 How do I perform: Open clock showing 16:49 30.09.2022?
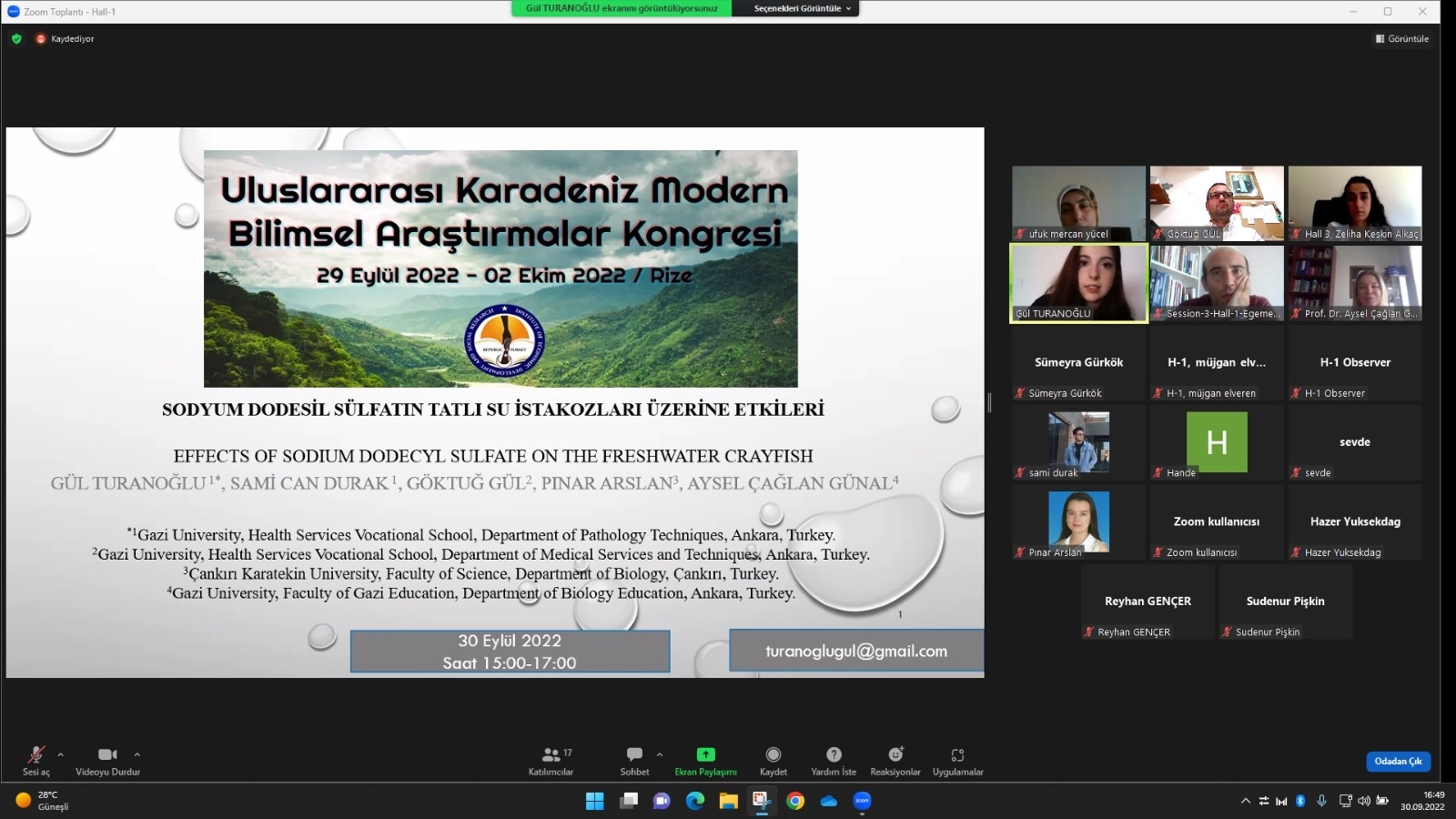(1422, 801)
